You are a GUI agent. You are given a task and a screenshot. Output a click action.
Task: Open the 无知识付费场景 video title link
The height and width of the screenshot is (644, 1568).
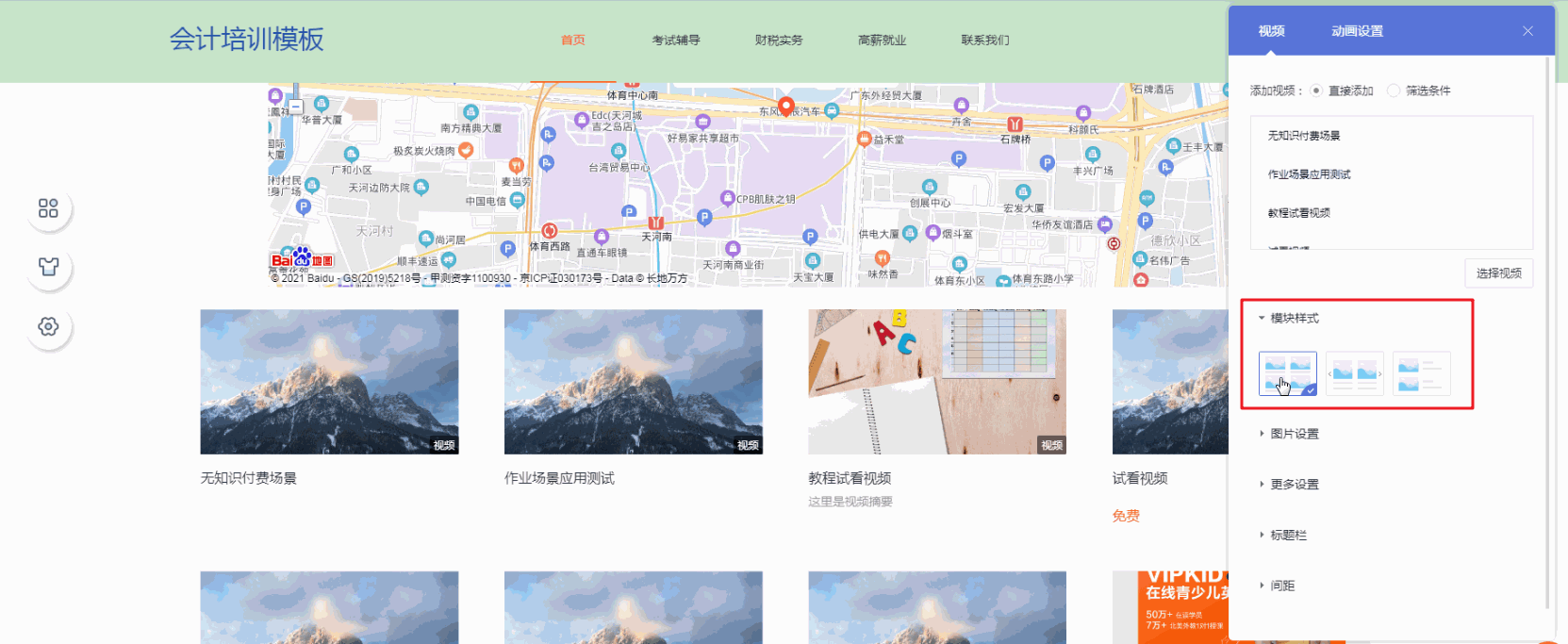249,478
